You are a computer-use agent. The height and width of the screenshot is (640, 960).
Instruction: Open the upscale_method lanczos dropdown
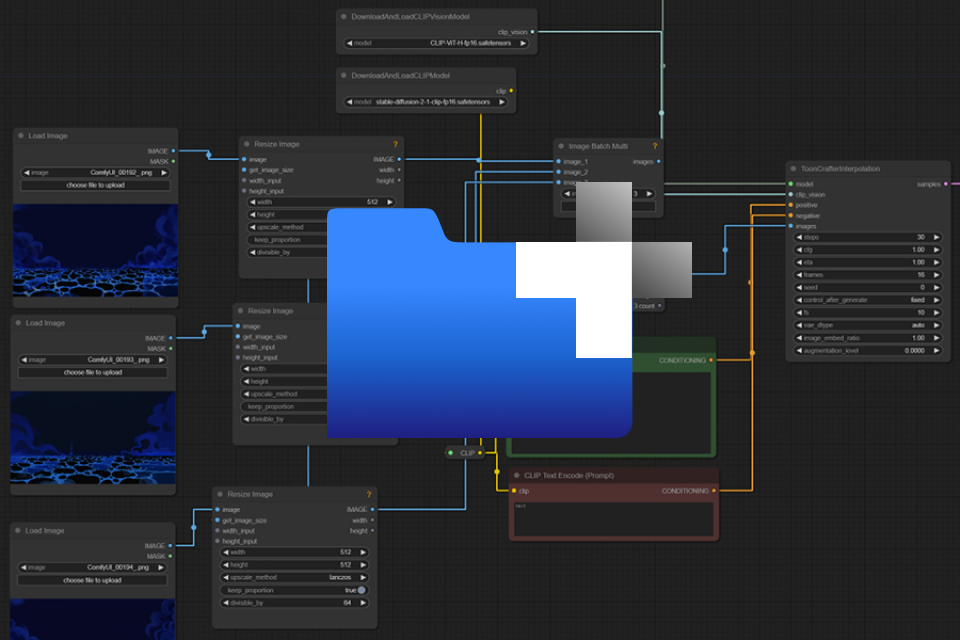pos(294,577)
